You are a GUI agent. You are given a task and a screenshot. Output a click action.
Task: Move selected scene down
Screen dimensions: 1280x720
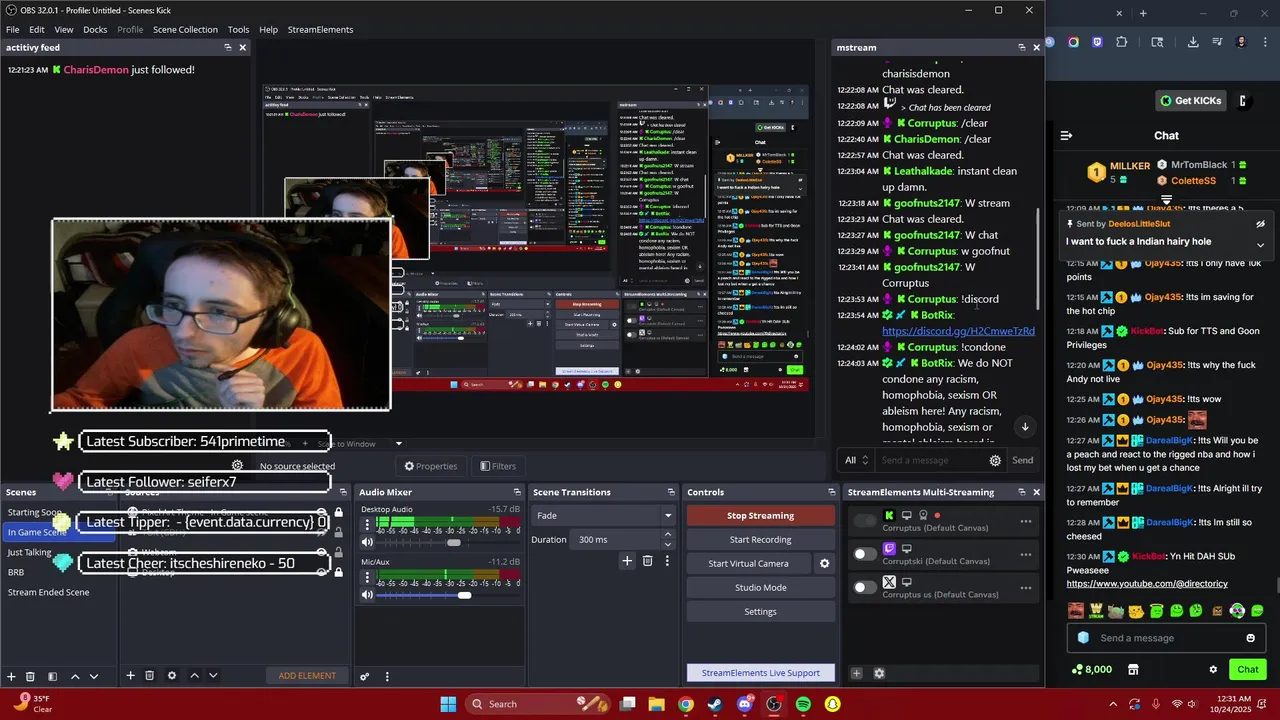click(x=94, y=676)
